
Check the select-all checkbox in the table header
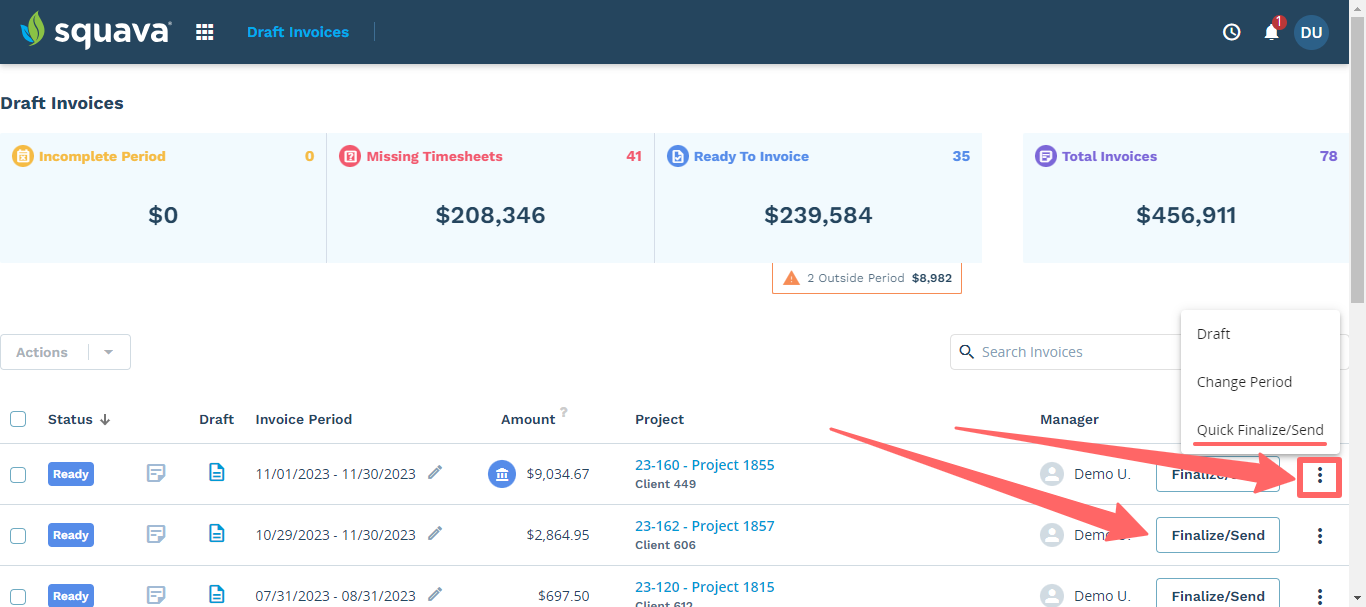point(17,419)
